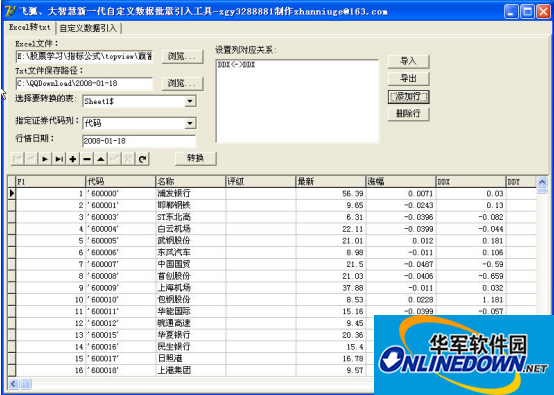Screen dimensions: 554x395
Task: Close the import tool window
Action: [x=543, y=12]
